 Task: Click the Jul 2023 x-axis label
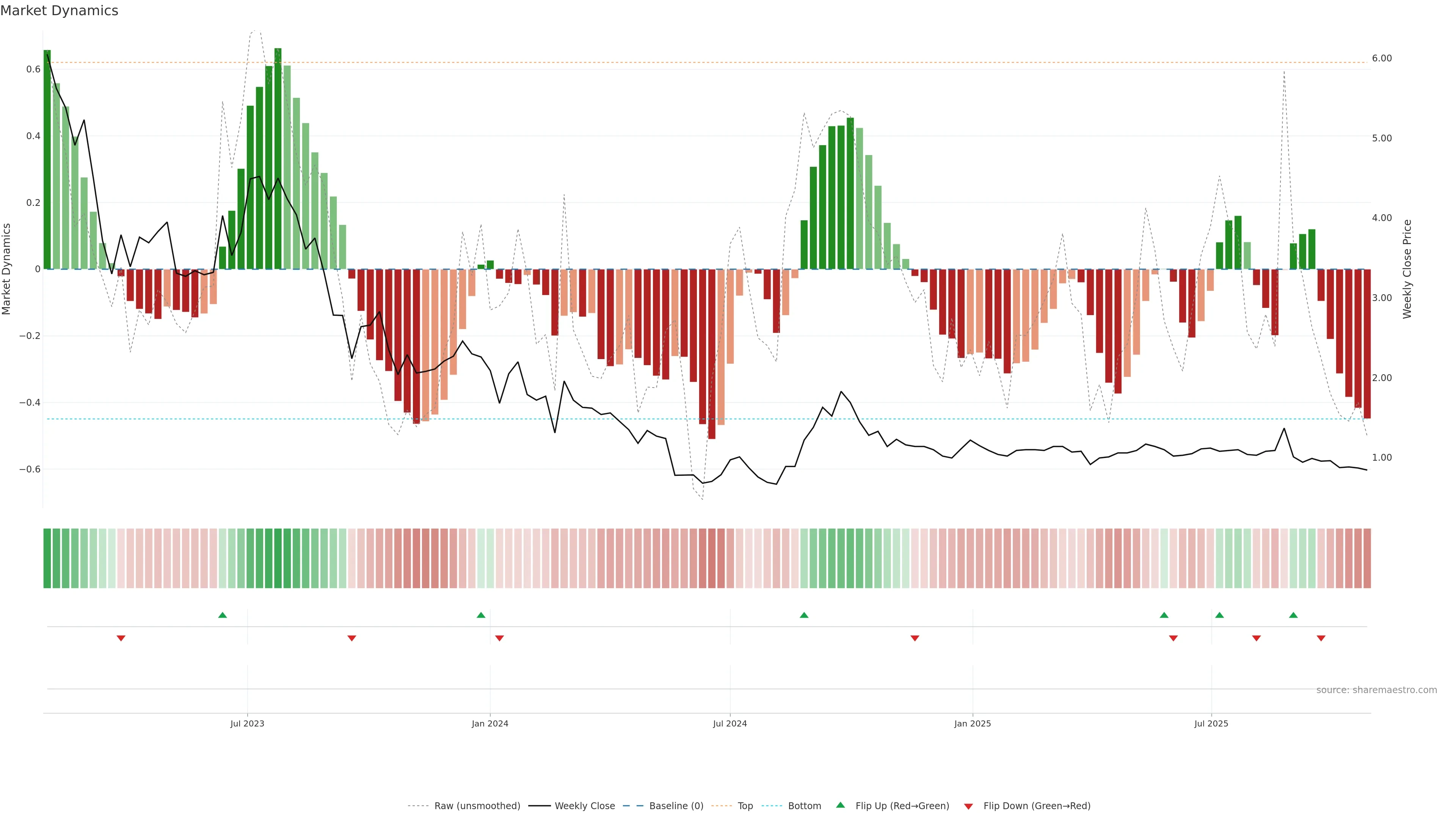click(247, 723)
